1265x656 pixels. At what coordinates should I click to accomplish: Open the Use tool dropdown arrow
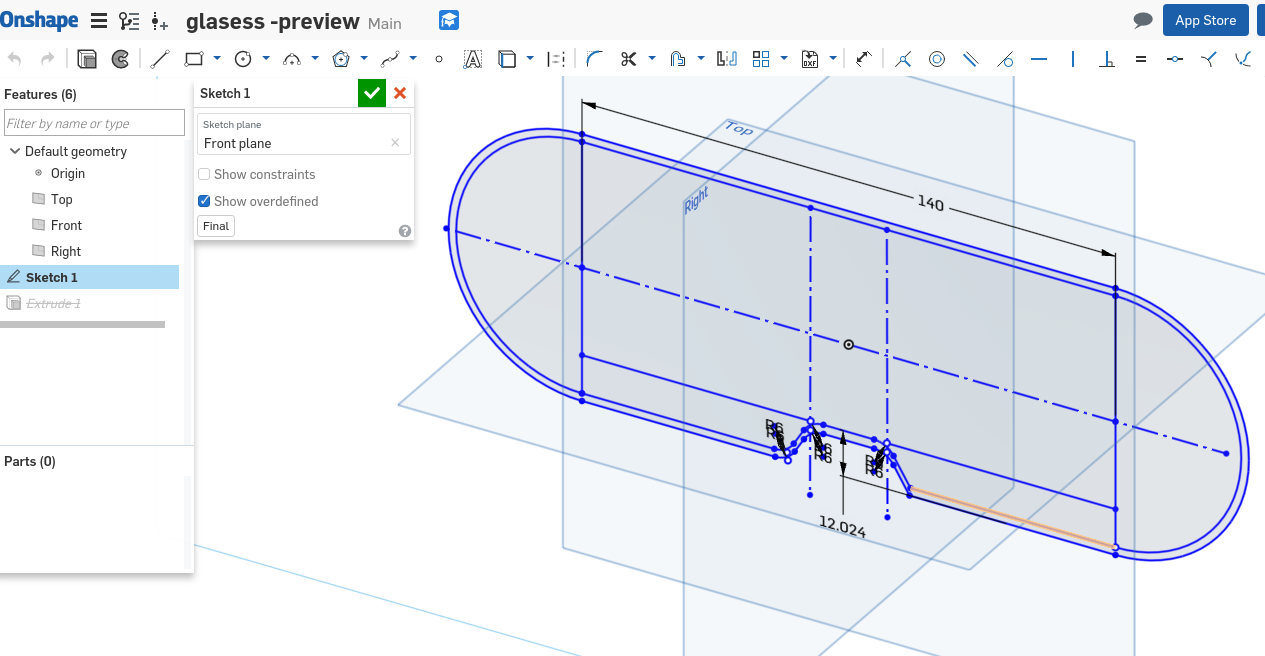[530, 59]
